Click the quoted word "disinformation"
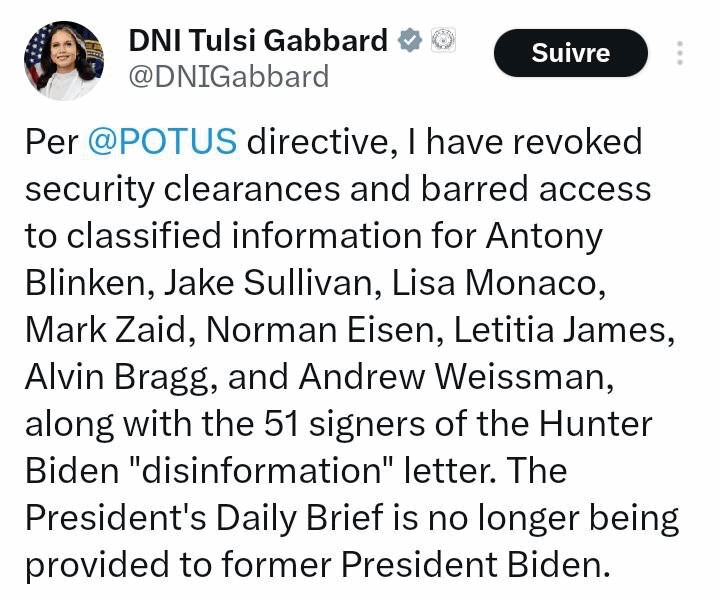The height and width of the screenshot is (600, 720). pyautogui.click(x=262, y=471)
